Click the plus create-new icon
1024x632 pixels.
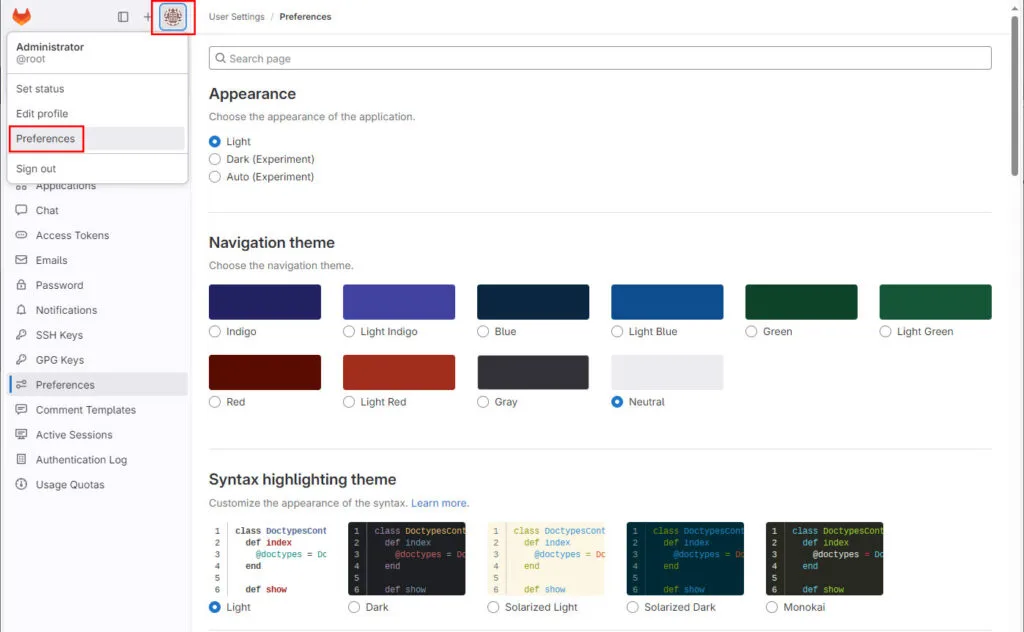[148, 17]
